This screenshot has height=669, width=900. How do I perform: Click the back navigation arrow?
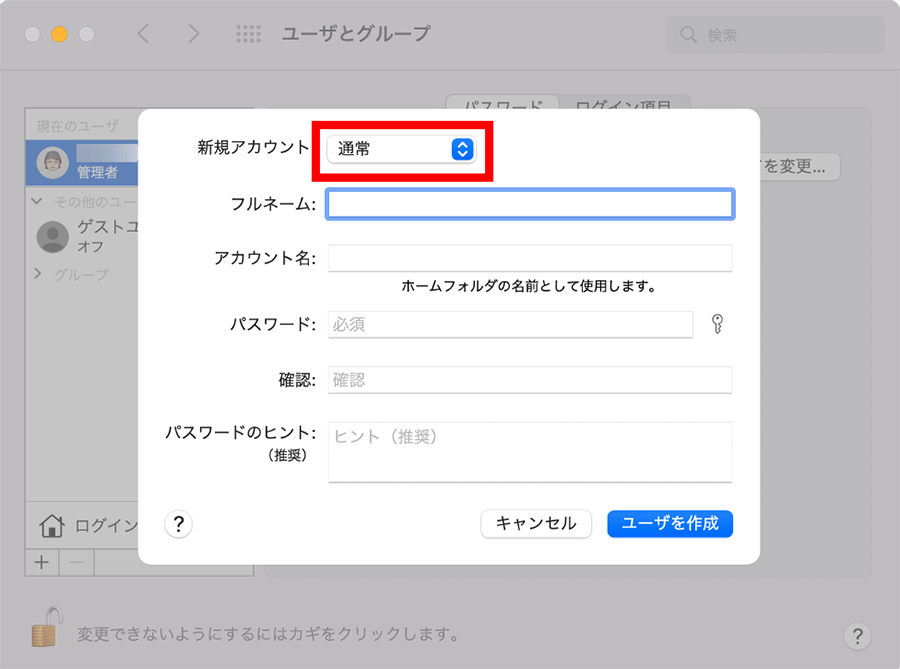click(x=143, y=34)
